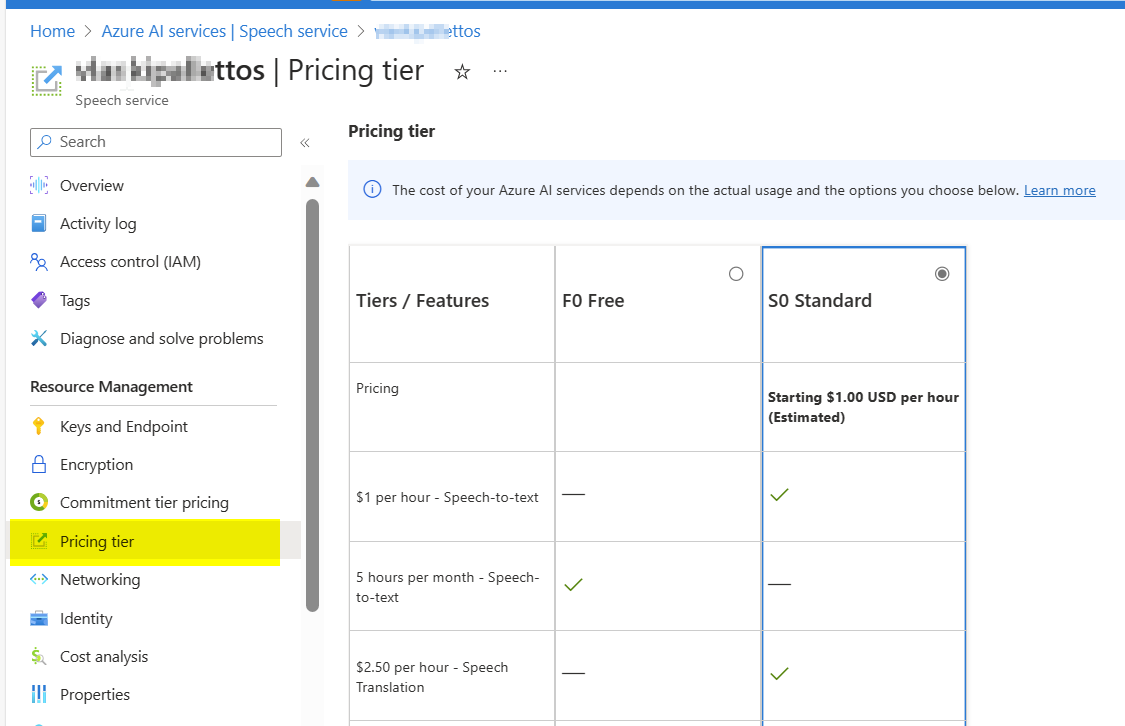
Task: Click the Properties bars icon
Action: pos(39,694)
